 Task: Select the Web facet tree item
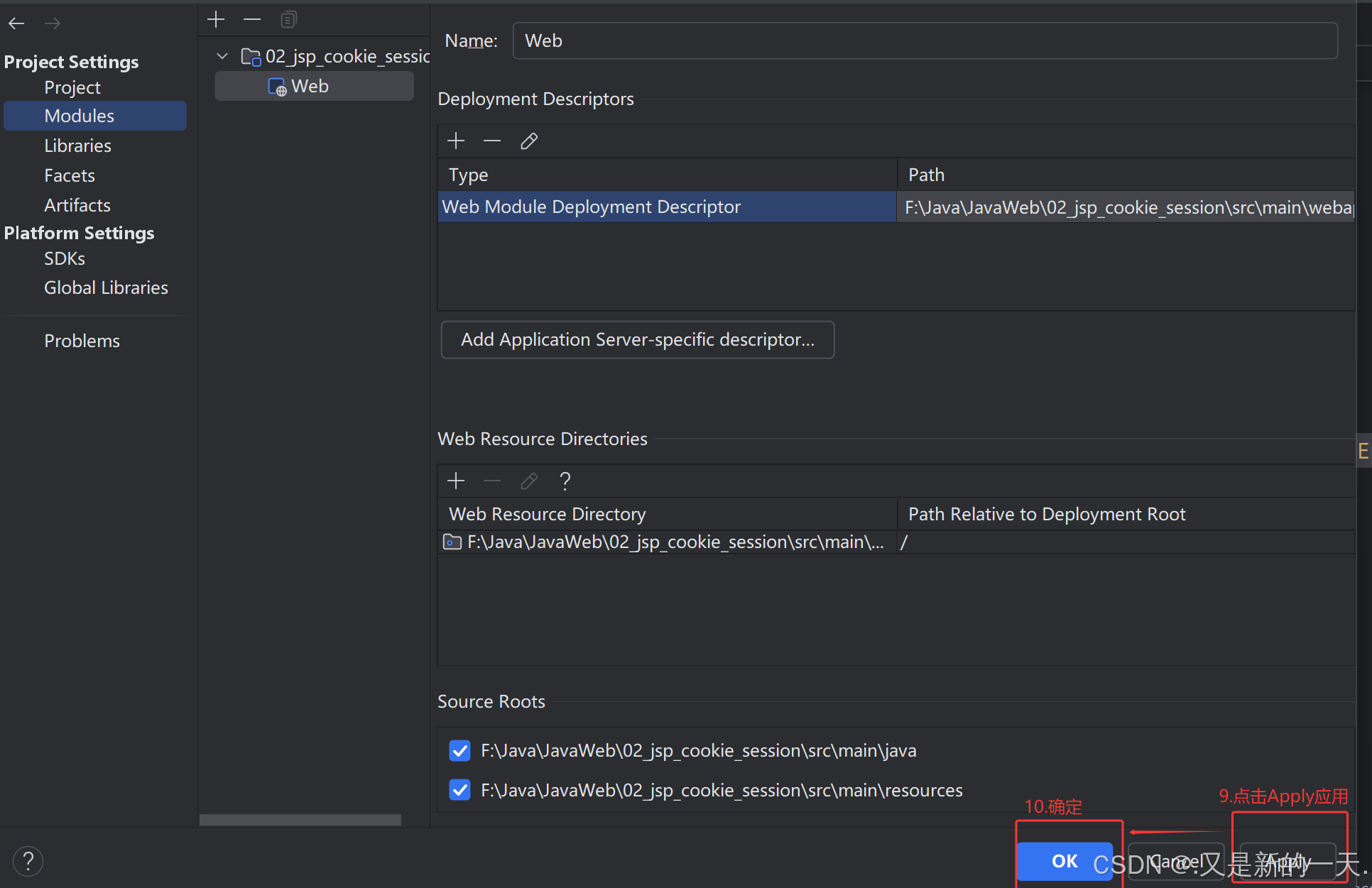click(x=310, y=86)
